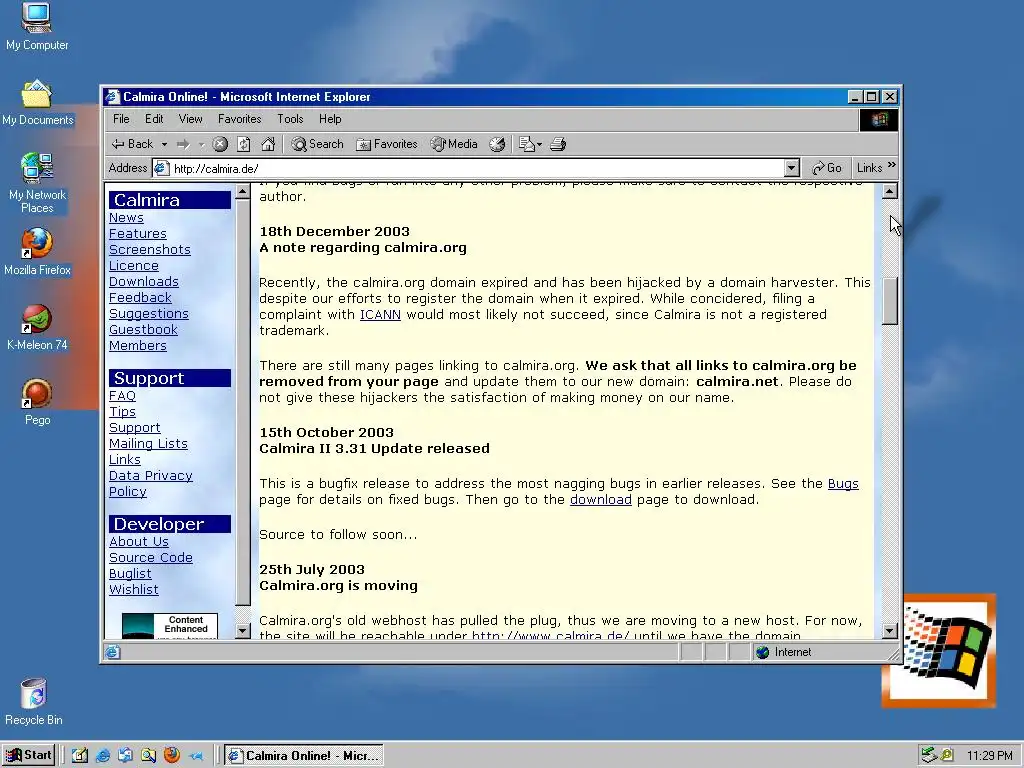Image resolution: width=1024 pixels, height=768 pixels.
Task: Click the address bar URL field
Action: [468, 168]
